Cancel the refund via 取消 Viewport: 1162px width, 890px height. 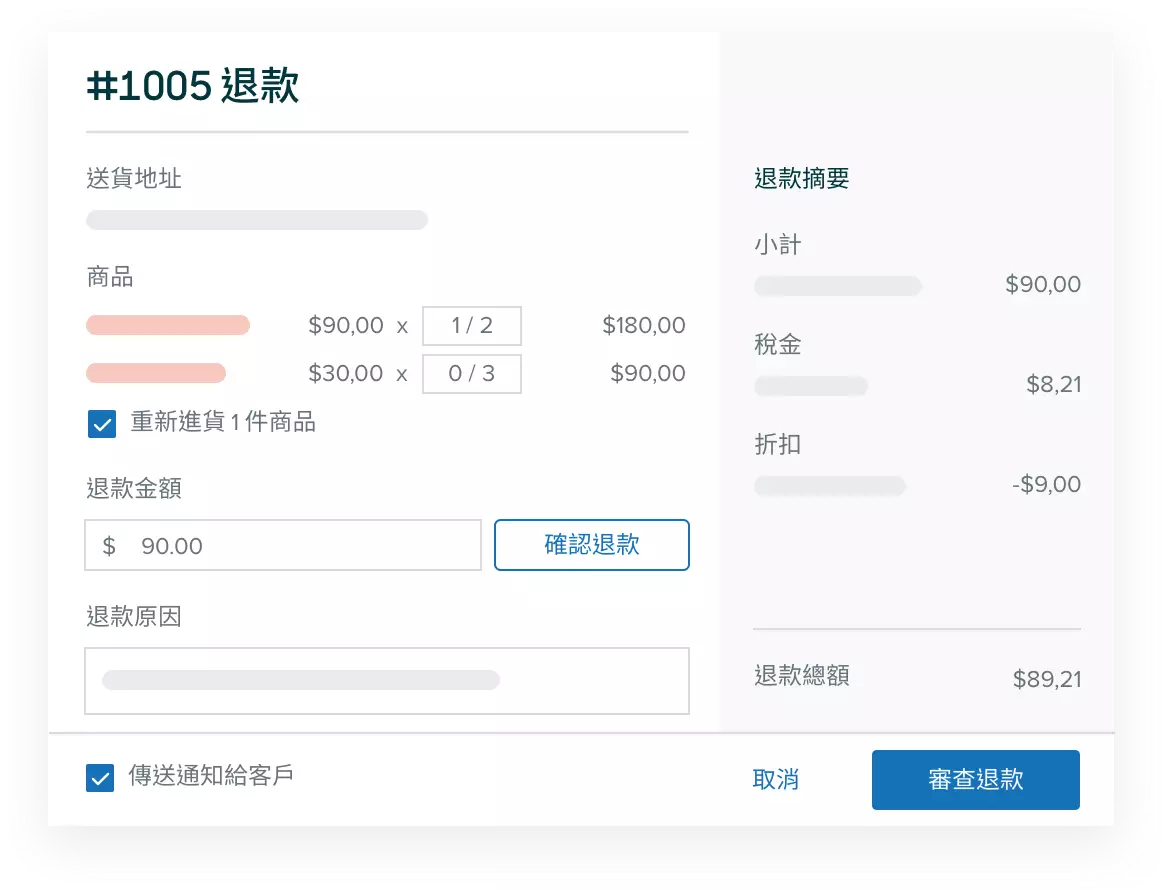point(775,780)
